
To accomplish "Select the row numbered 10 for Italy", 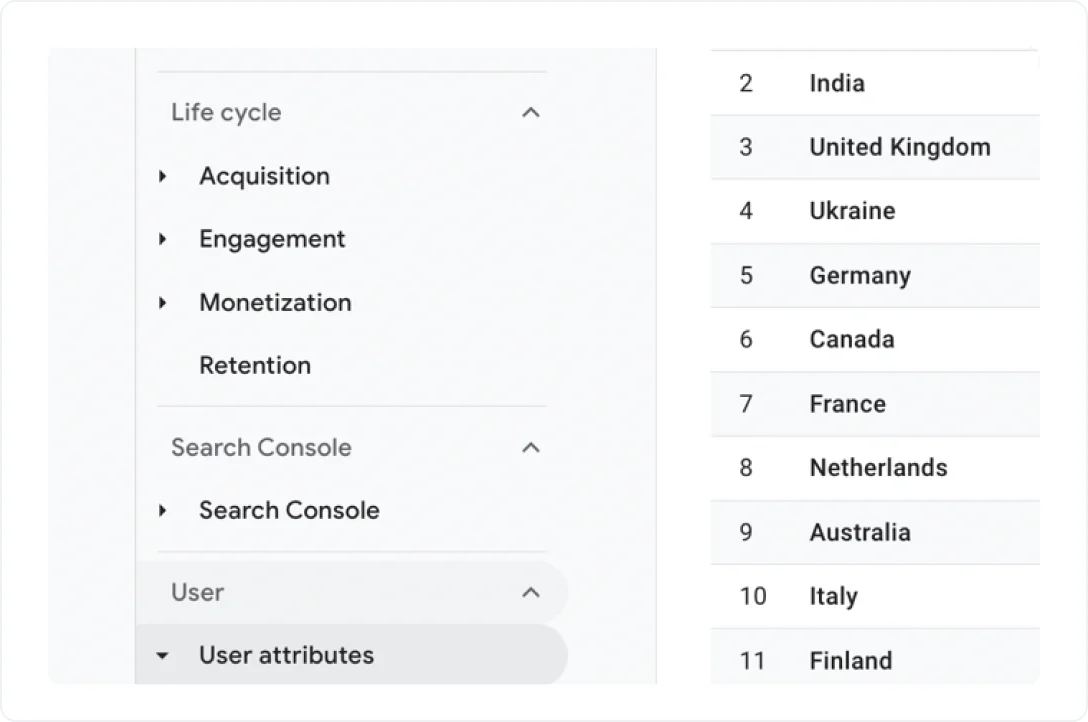I will coord(833,596).
